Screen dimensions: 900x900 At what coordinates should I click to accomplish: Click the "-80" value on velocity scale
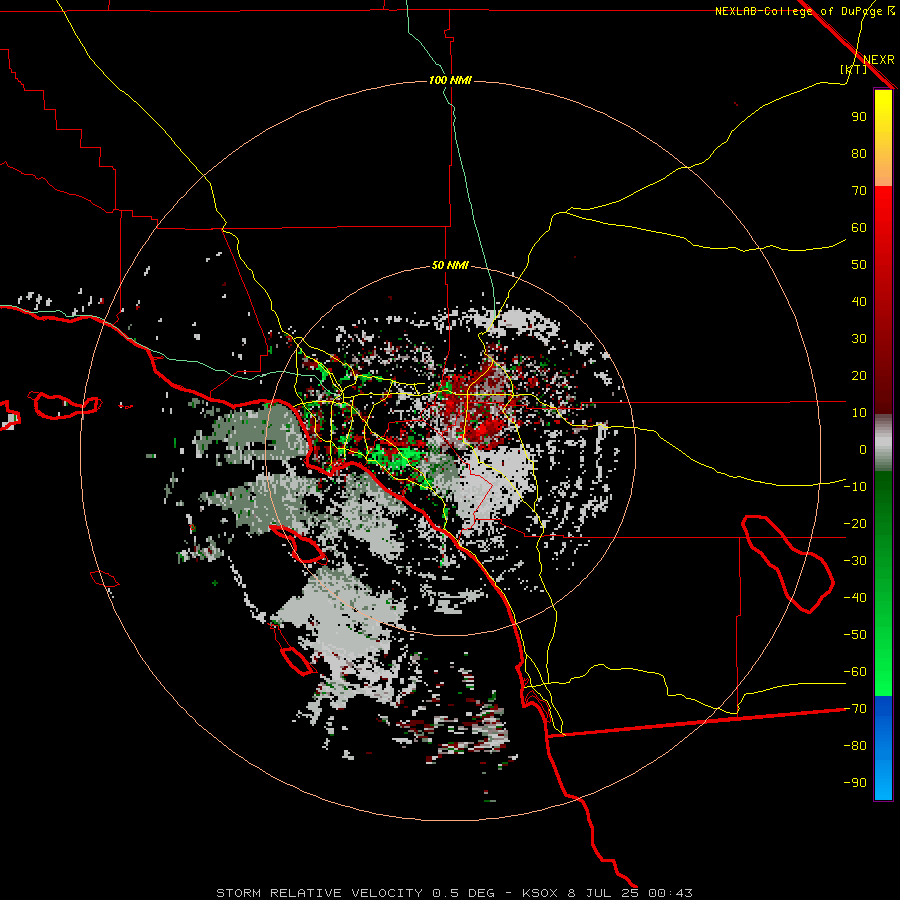pos(855,746)
